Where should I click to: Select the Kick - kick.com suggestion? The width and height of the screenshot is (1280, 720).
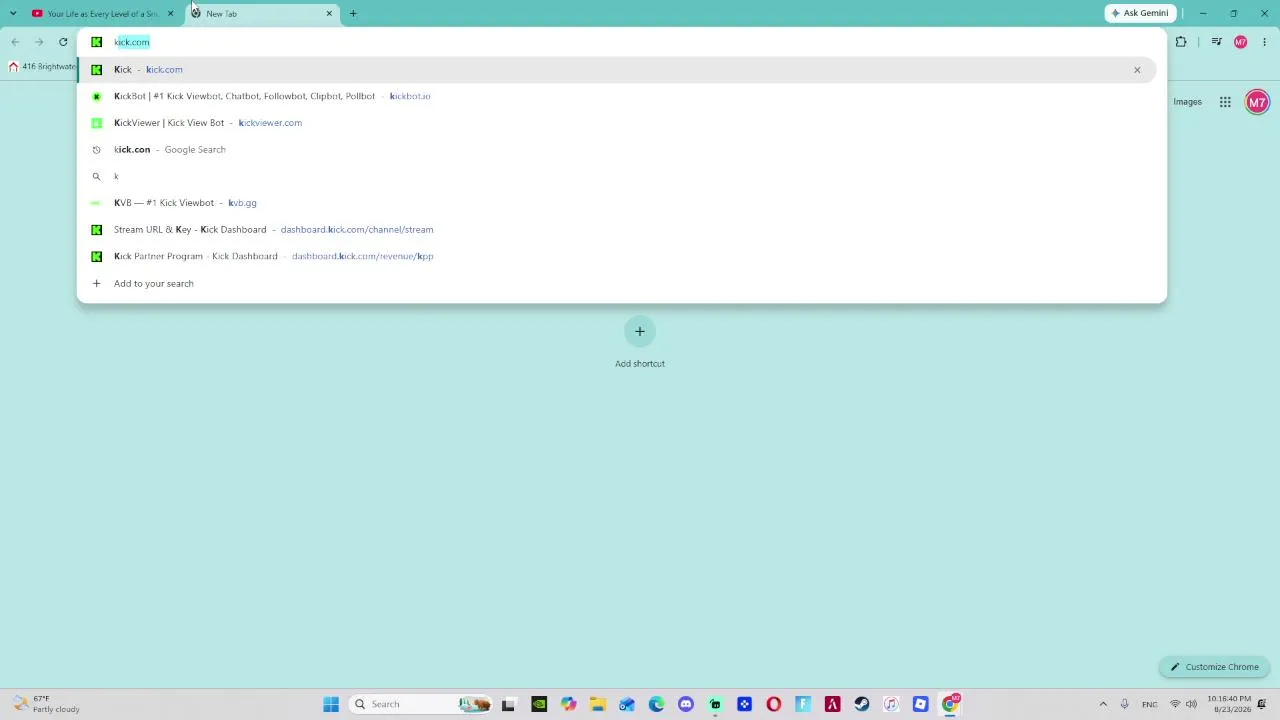617,69
